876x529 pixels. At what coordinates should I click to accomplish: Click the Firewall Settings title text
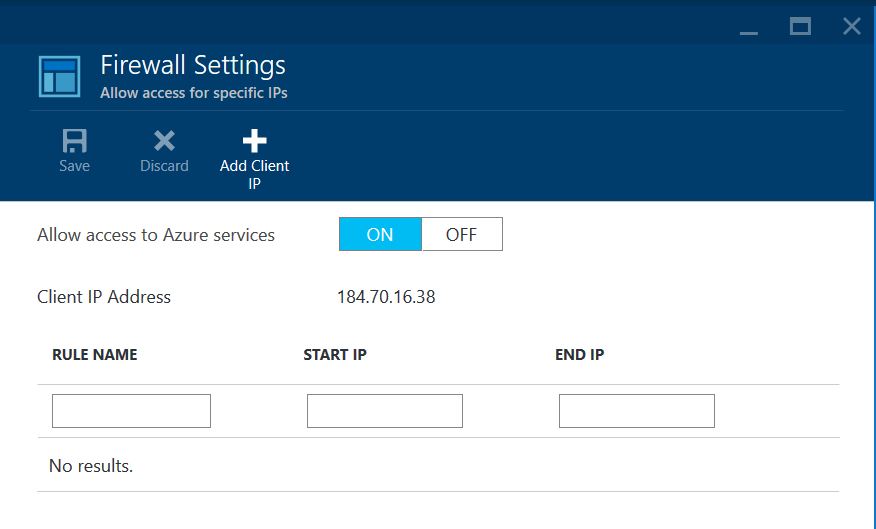193,65
